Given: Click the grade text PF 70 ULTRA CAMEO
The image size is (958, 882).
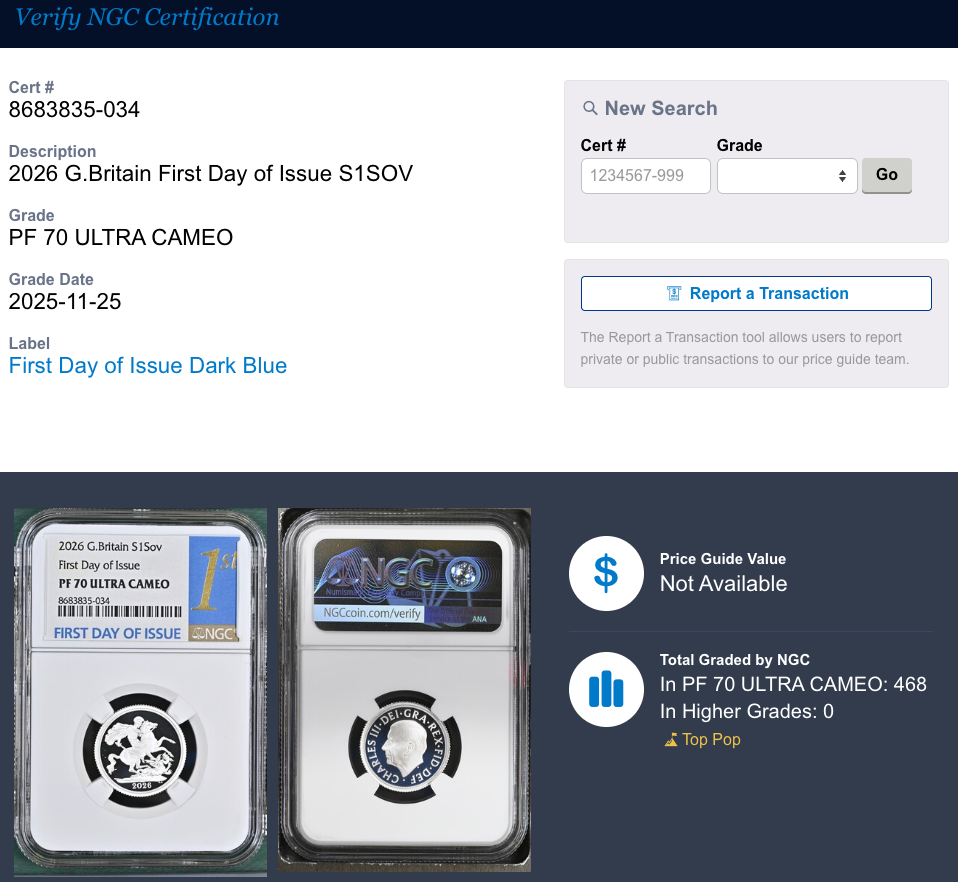Looking at the screenshot, I should pos(120,238).
